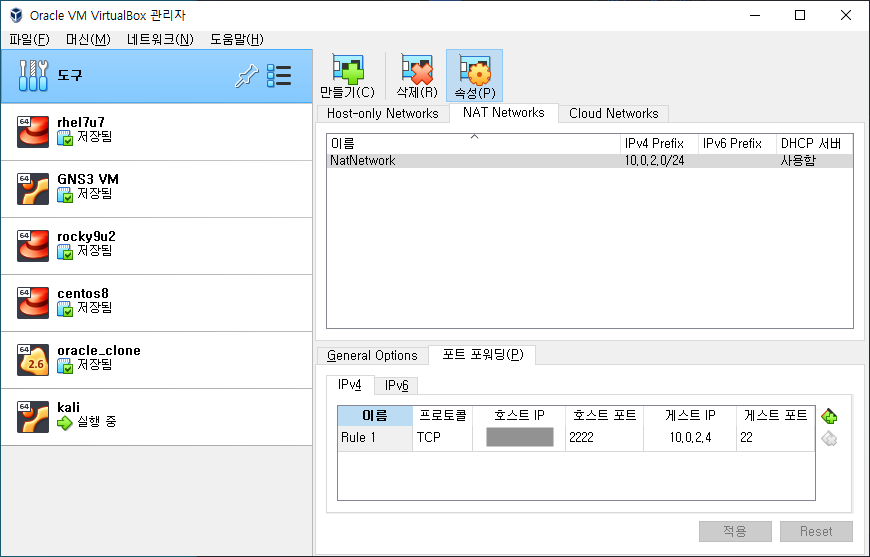
Task: Select the oracle_clone virtual machine entry
Action: pos(156,360)
